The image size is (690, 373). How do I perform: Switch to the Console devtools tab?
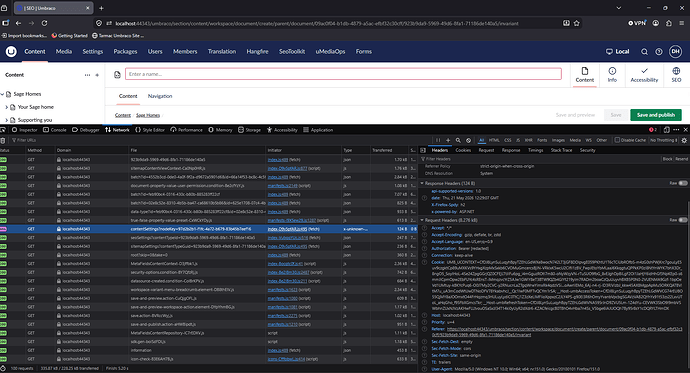coord(55,130)
